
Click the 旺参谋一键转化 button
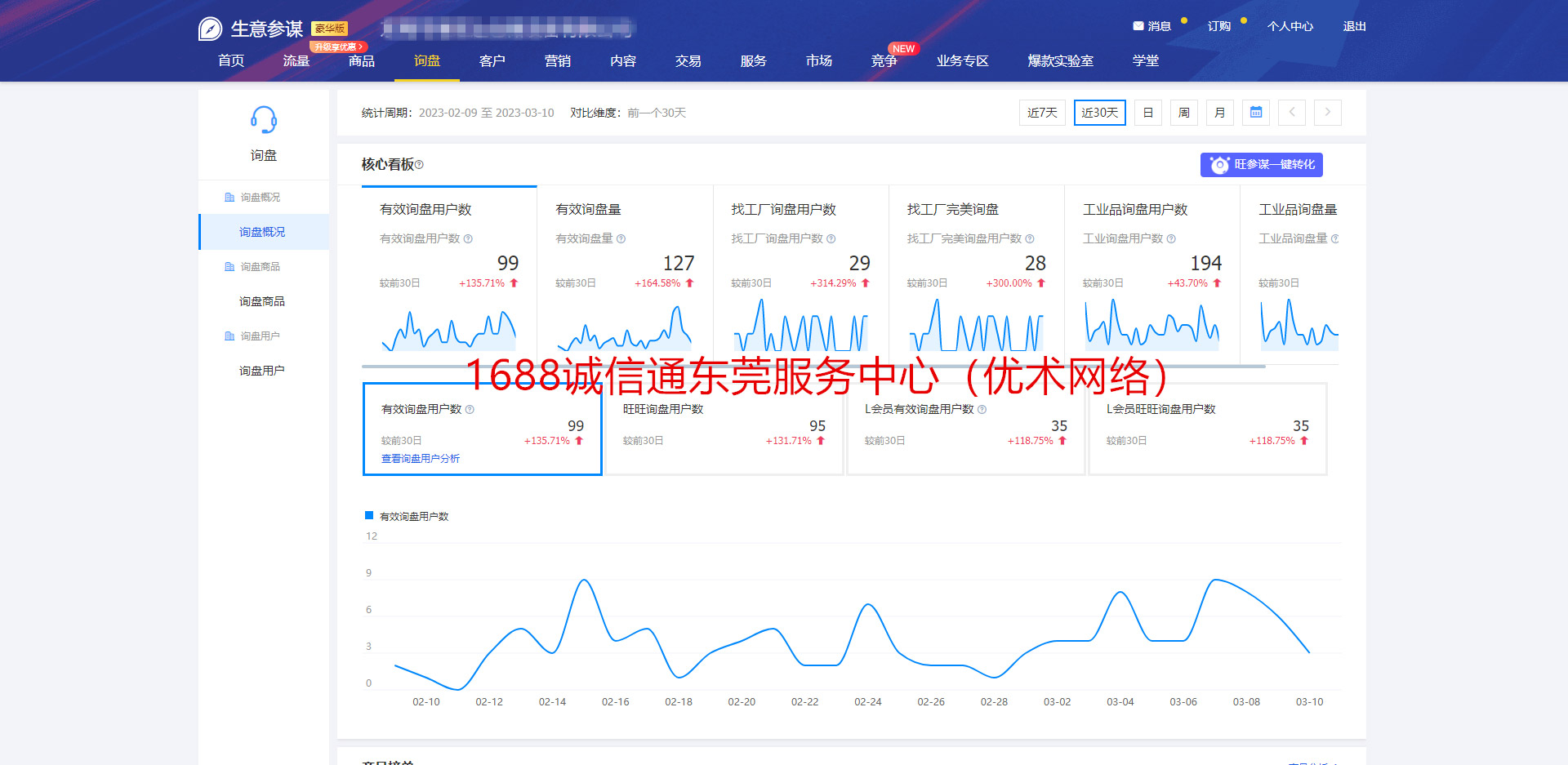pyautogui.click(x=1261, y=165)
